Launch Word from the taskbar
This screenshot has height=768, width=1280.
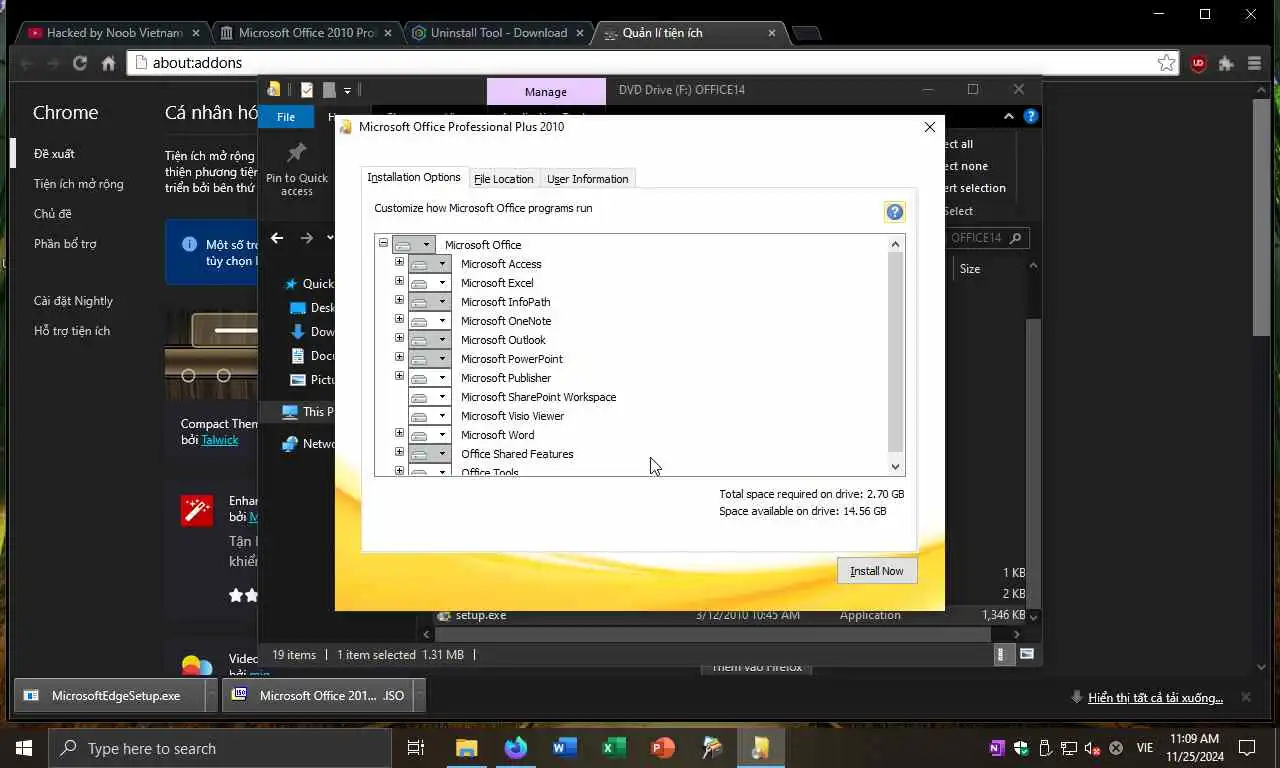565,748
